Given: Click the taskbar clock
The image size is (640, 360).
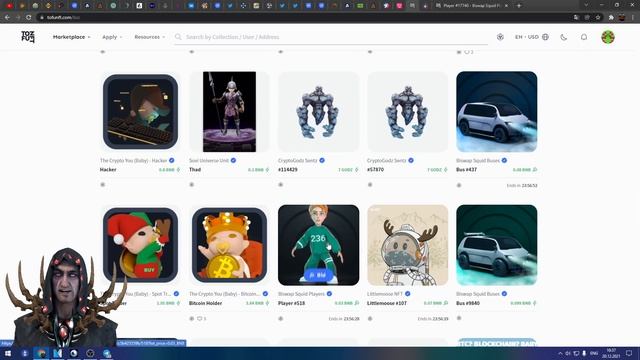Looking at the screenshot, I should pyautogui.click(x=611, y=353).
